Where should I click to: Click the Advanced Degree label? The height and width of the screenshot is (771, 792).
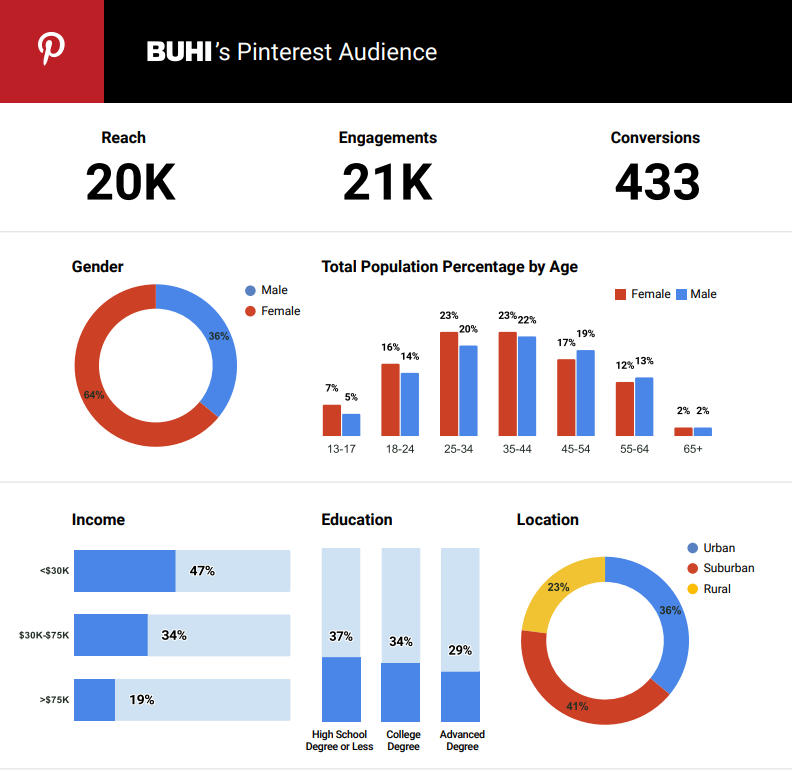(462, 741)
